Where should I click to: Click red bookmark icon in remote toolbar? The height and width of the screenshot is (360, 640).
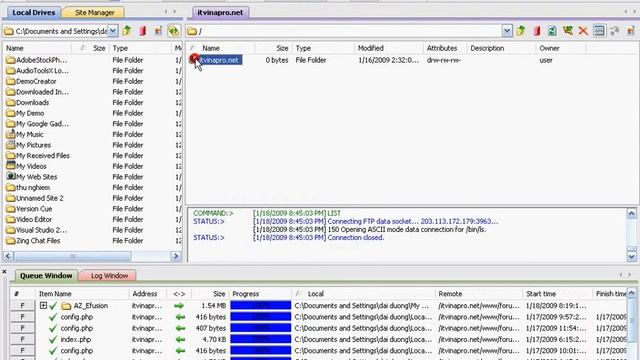[x=537, y=31]
